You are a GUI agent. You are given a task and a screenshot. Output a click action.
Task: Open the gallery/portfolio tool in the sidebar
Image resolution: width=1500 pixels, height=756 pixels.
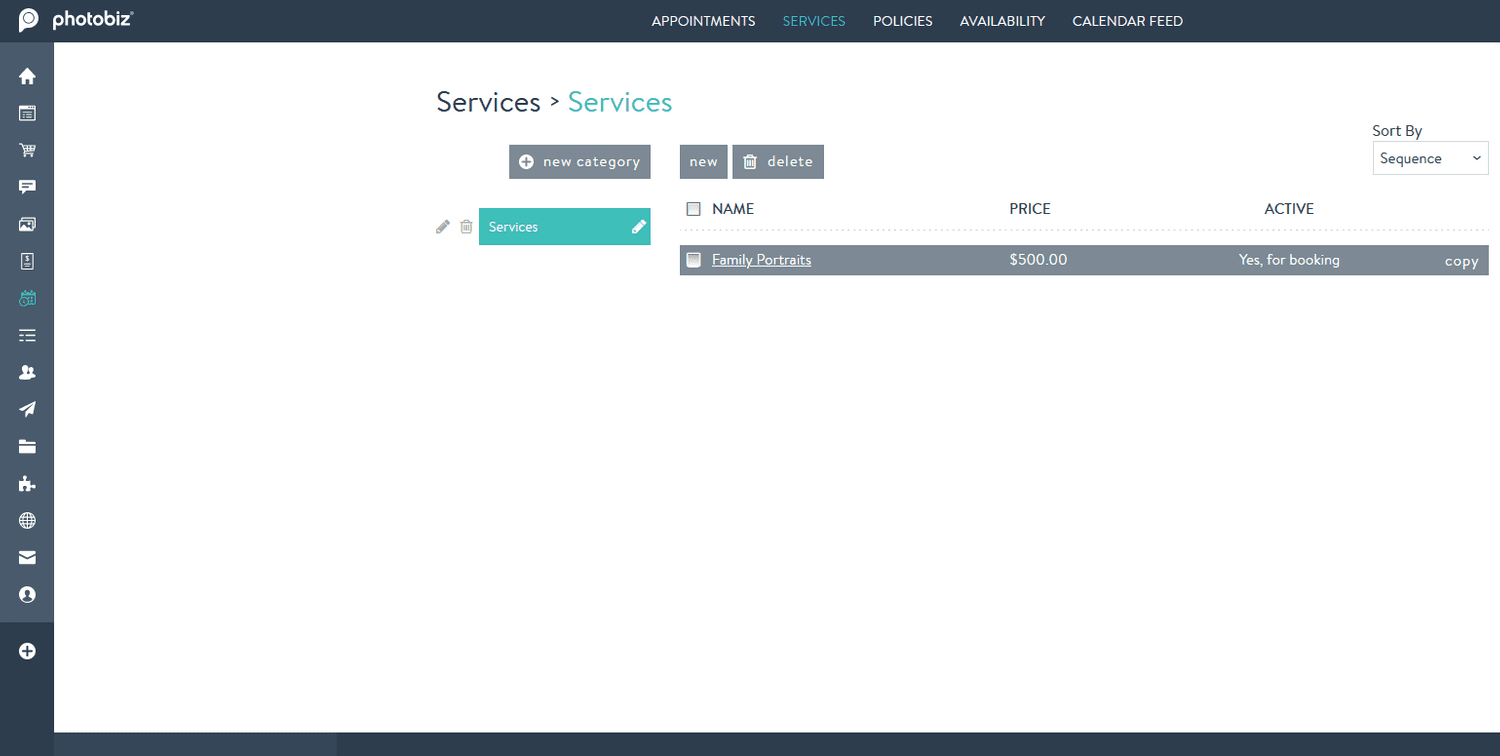(x=27, y=224)
